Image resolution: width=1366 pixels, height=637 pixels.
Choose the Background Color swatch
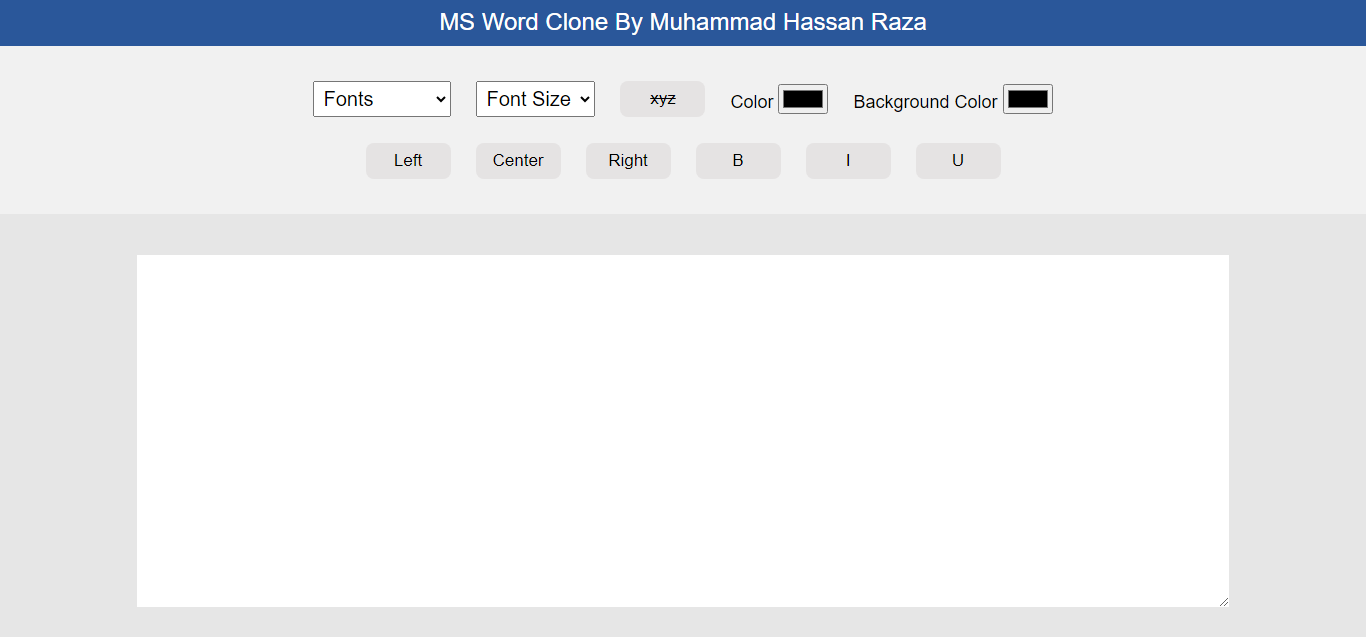1028,98
